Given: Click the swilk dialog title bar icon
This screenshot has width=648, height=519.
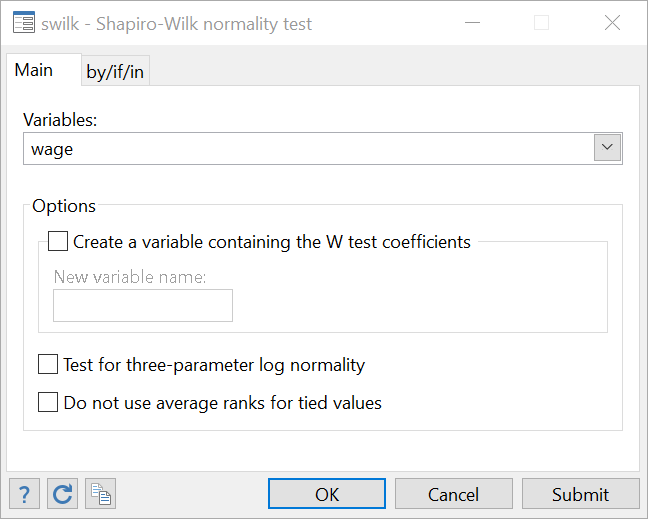Looking at the screenshot, I should (24, 22).
